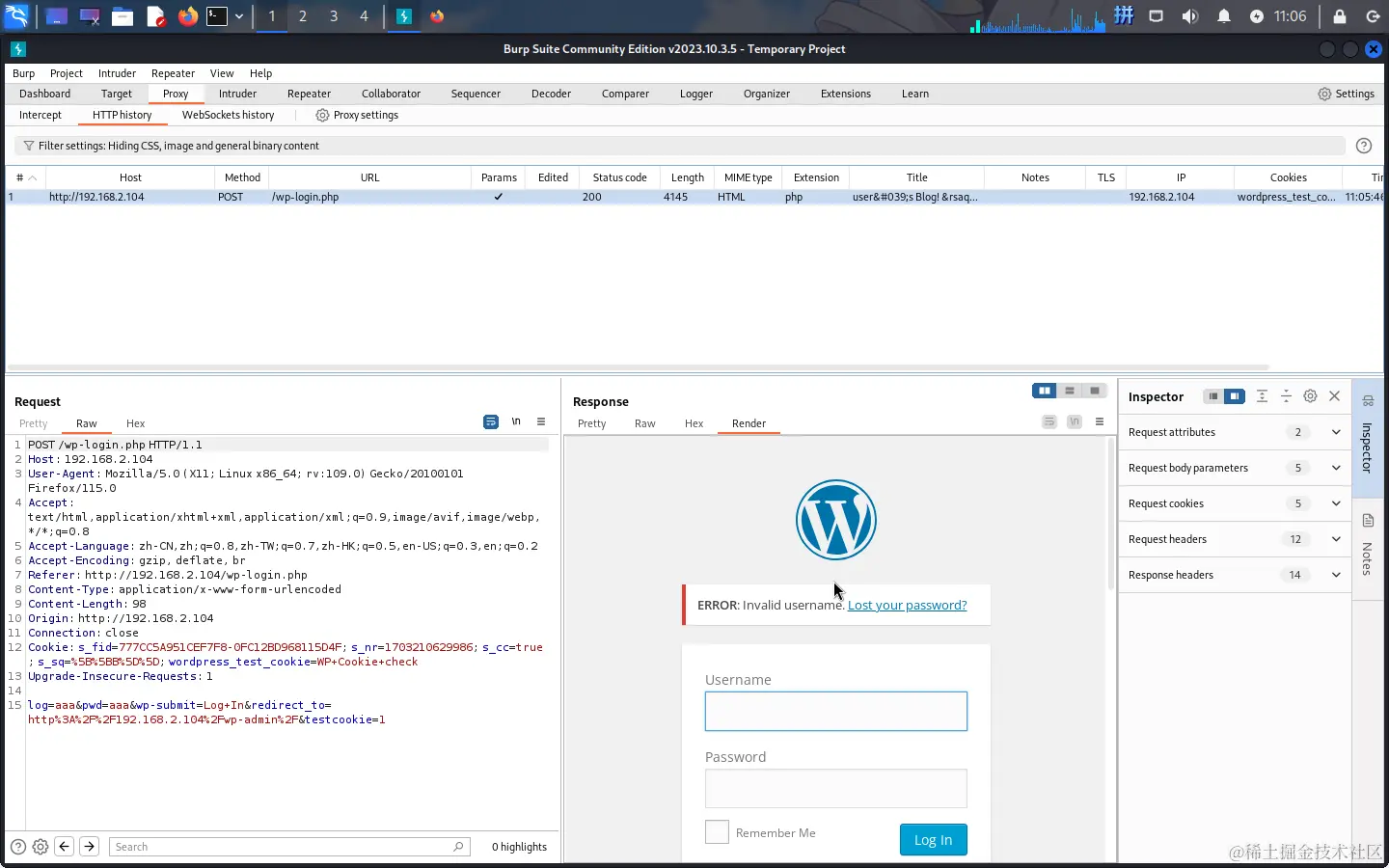Switch the Request view to Pretty

(x=33, y=423)
